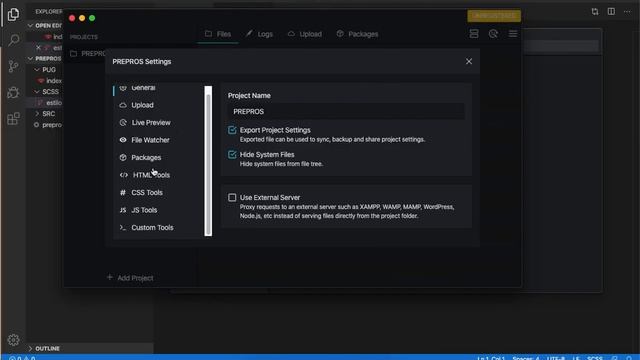Click the SCSS language mode in status bar
The width and height of the screenshot is (640, 360).
pyautogui.click(x=595, y=358)
